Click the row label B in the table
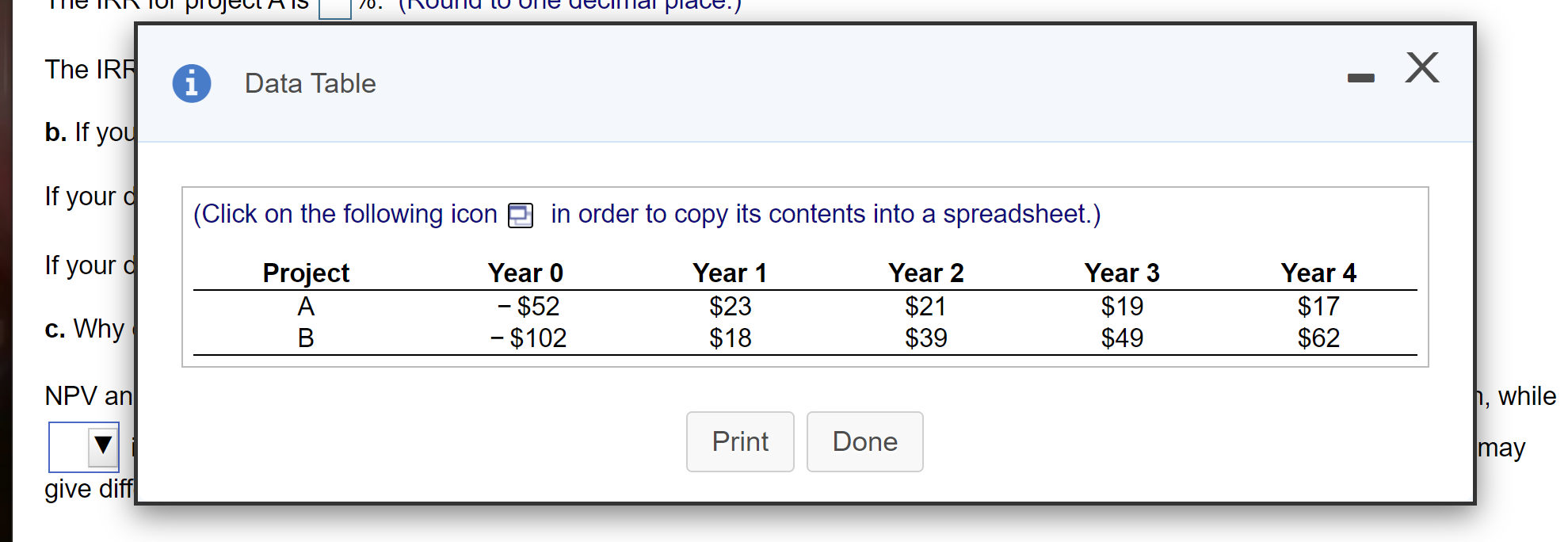Image resolution: width=1568 pixels, height=542 pixels. coord(306,337)
